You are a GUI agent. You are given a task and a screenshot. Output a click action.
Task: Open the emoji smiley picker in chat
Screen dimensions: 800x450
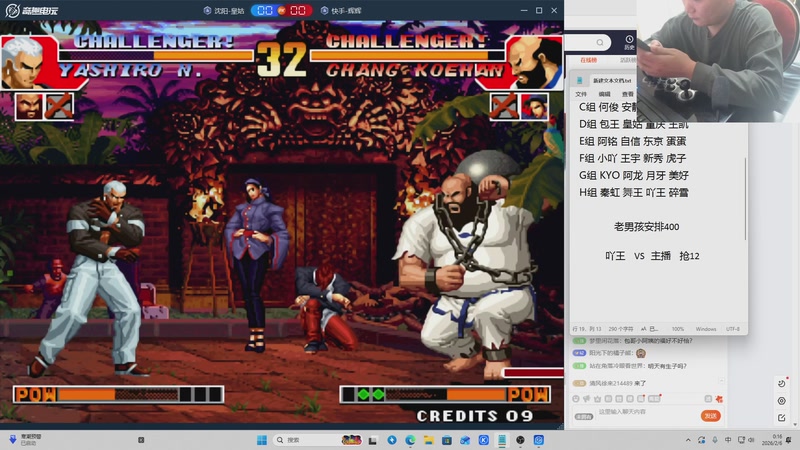point(576,399)
